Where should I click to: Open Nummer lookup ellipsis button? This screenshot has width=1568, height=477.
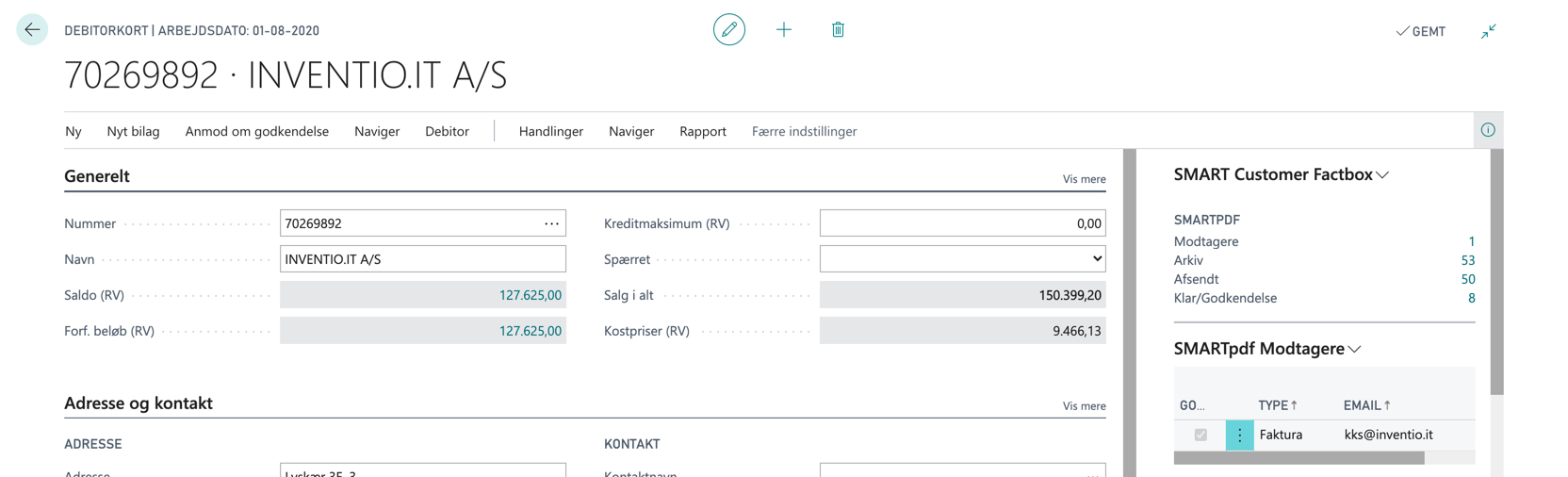[x=551, y=223]
